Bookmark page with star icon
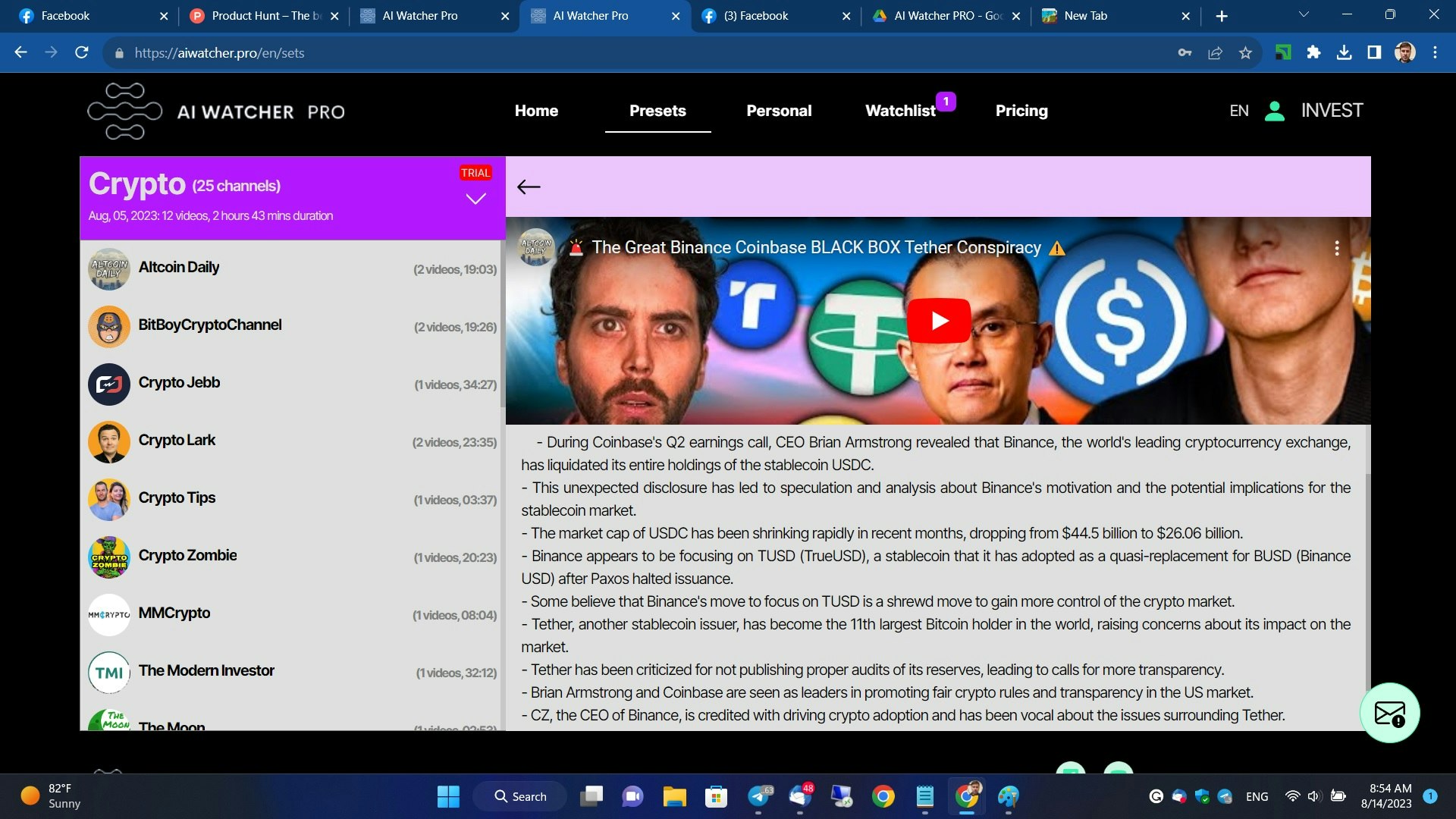Viewport: 1456px width, 819px height. (1245, 53)
